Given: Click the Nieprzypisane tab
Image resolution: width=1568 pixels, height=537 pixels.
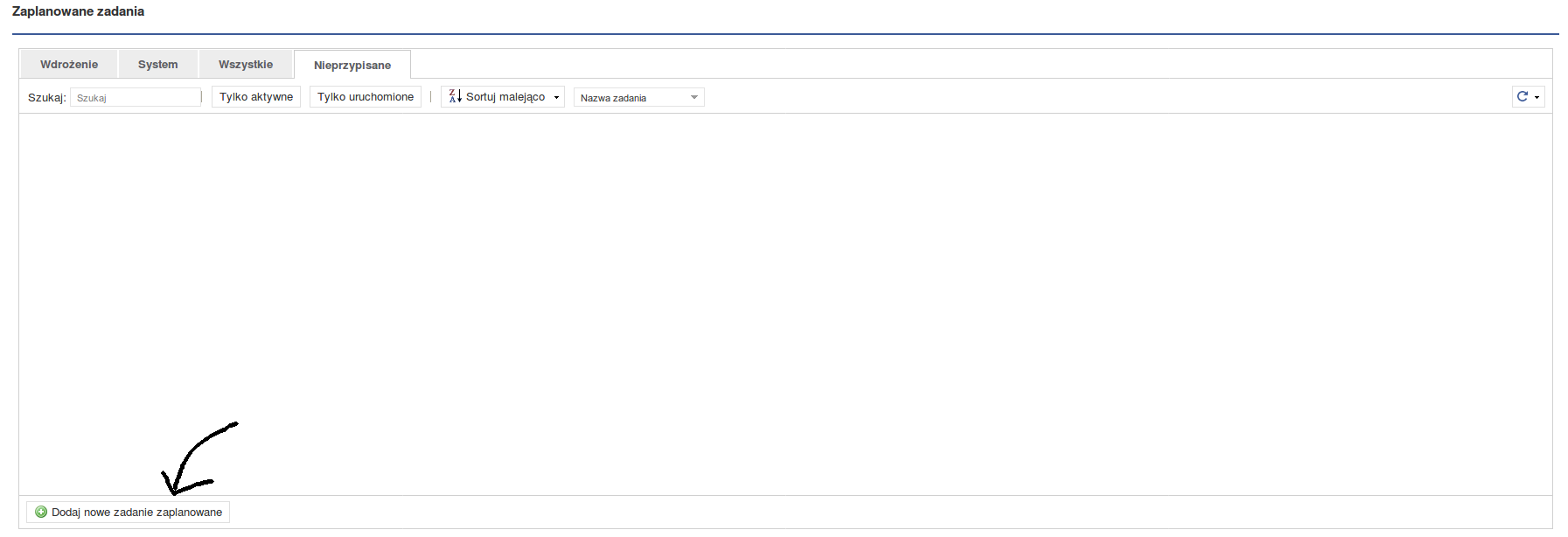Looking at the screenshot, I should tap(352, 65).
